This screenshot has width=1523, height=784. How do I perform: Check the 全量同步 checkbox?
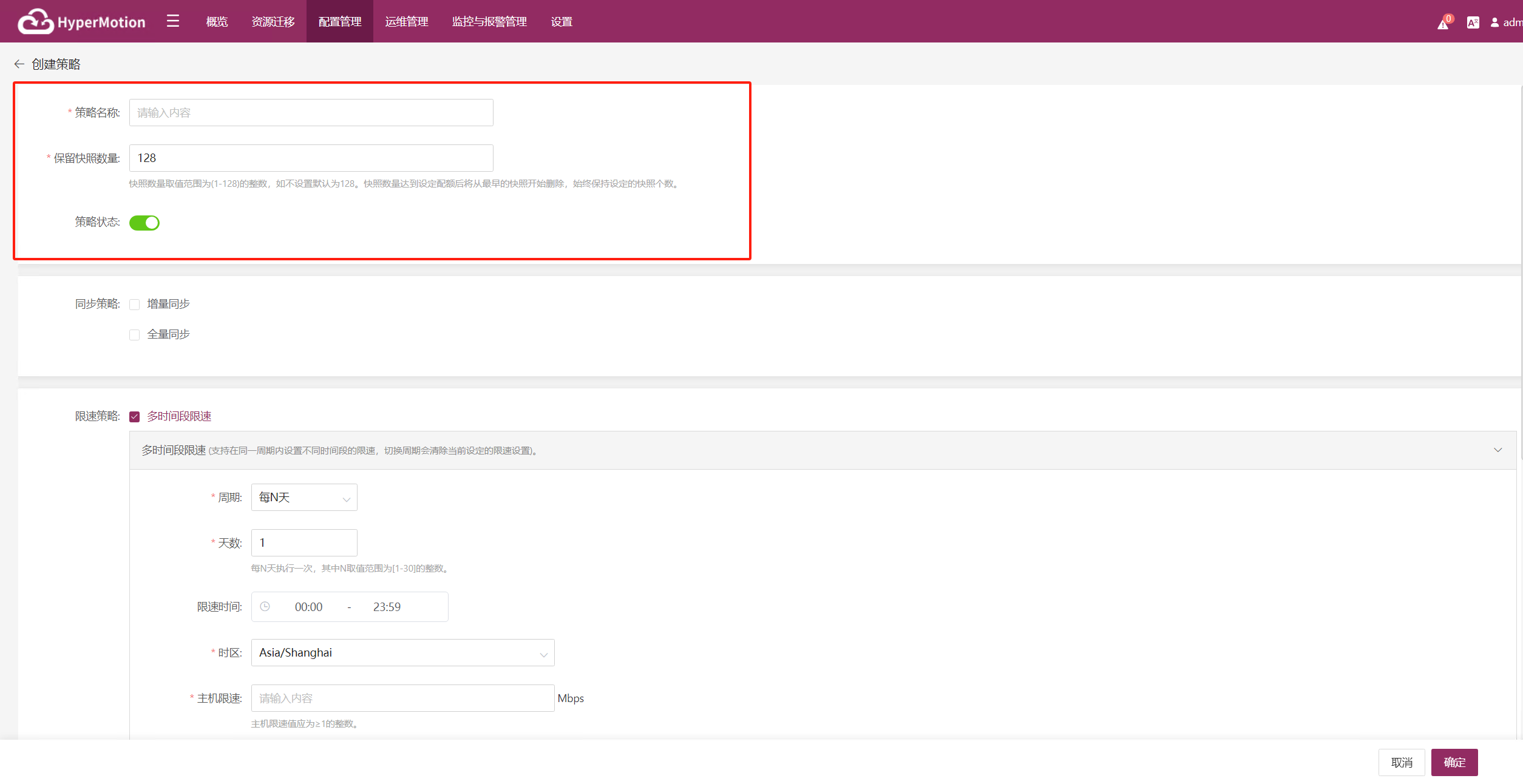[x=135, y=334]
